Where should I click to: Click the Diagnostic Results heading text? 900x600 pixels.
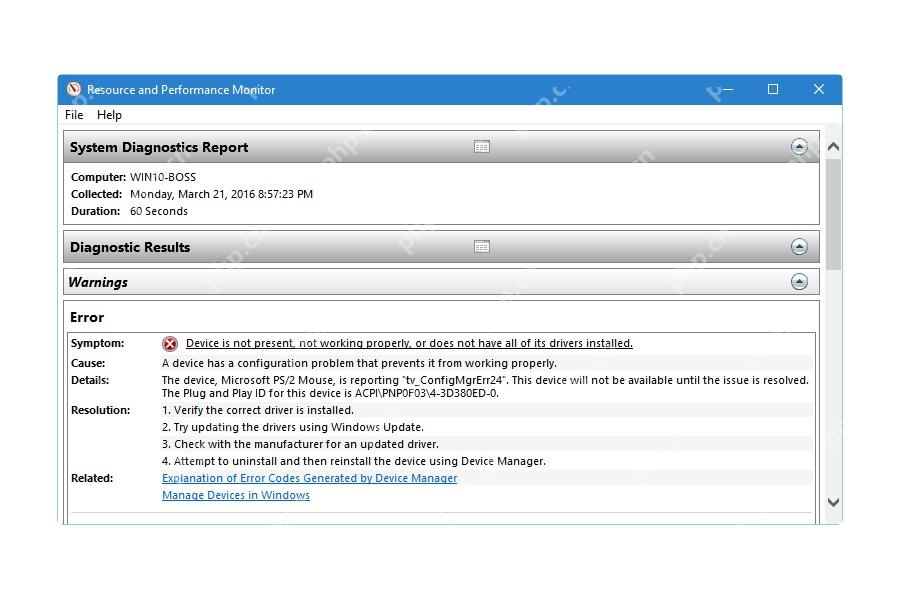click(x=130, y=247)
